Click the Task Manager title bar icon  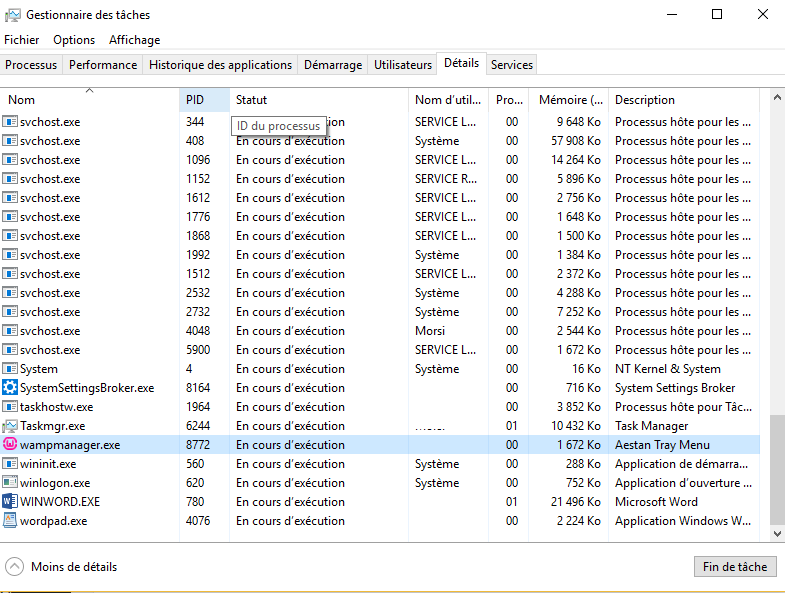tap(13, 15)
